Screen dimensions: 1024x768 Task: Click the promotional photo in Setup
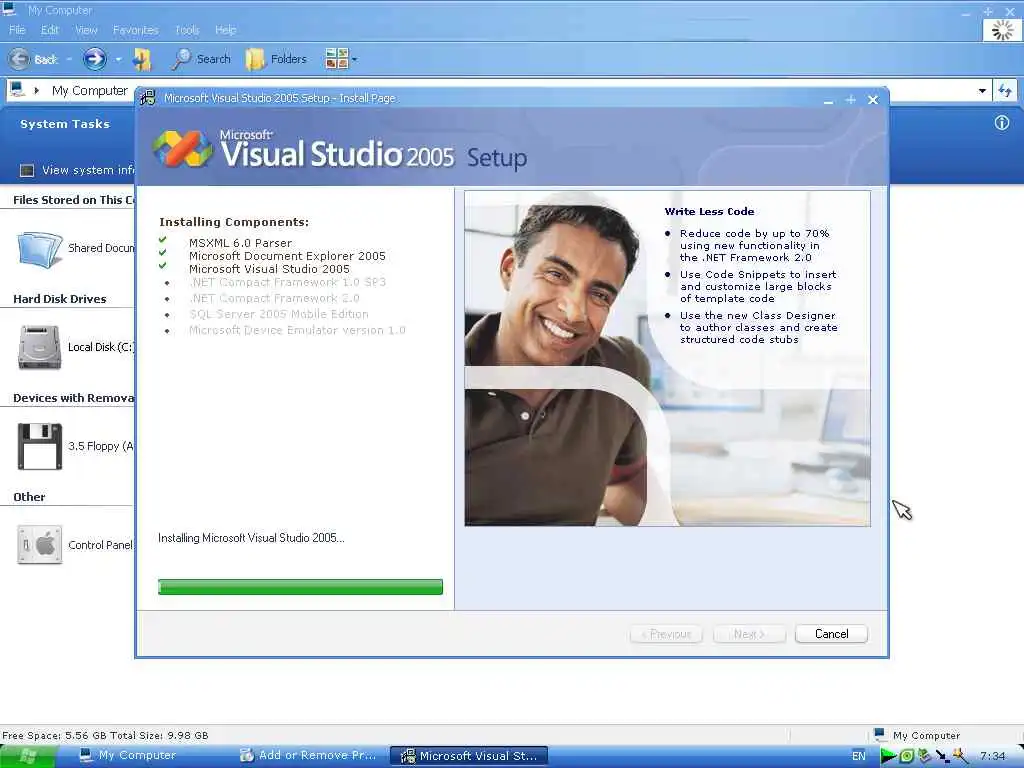point(667,359)
